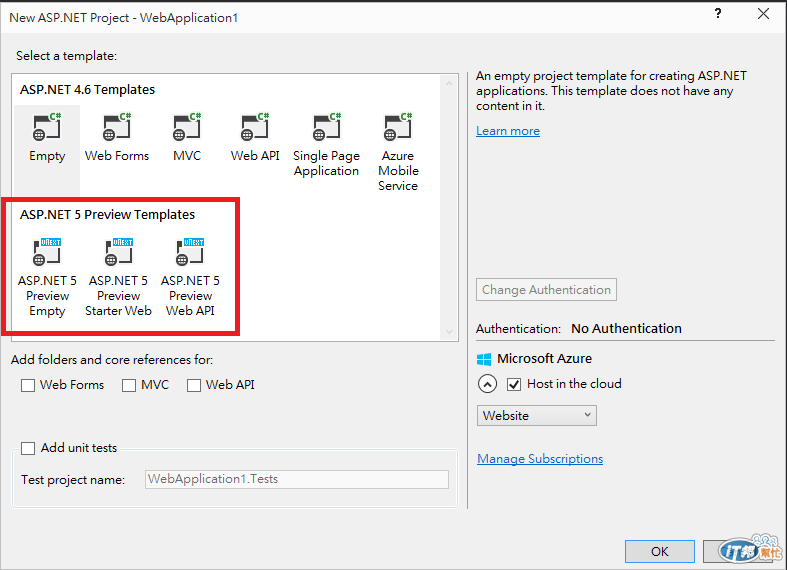787x570 pixels.
Task: Click the Test project name label
Action: [x=73, y=480]
